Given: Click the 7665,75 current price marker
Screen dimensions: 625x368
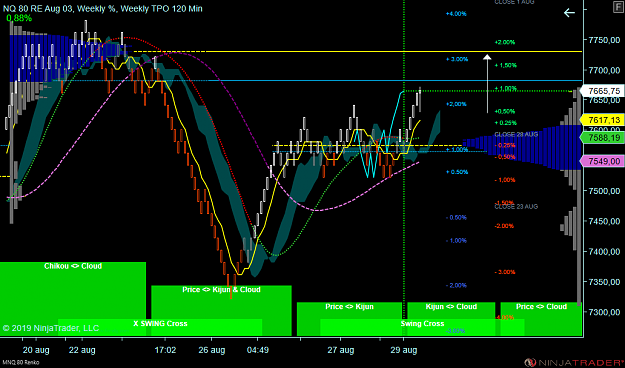Looking at the screenshot, I should (x=602, y=91).
